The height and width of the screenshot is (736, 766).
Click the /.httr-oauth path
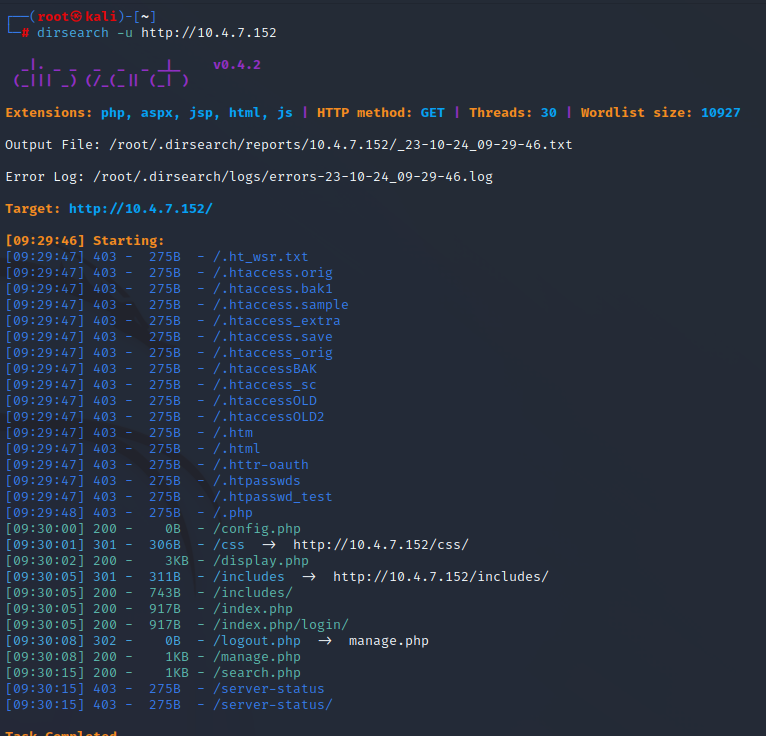[261, 465]
